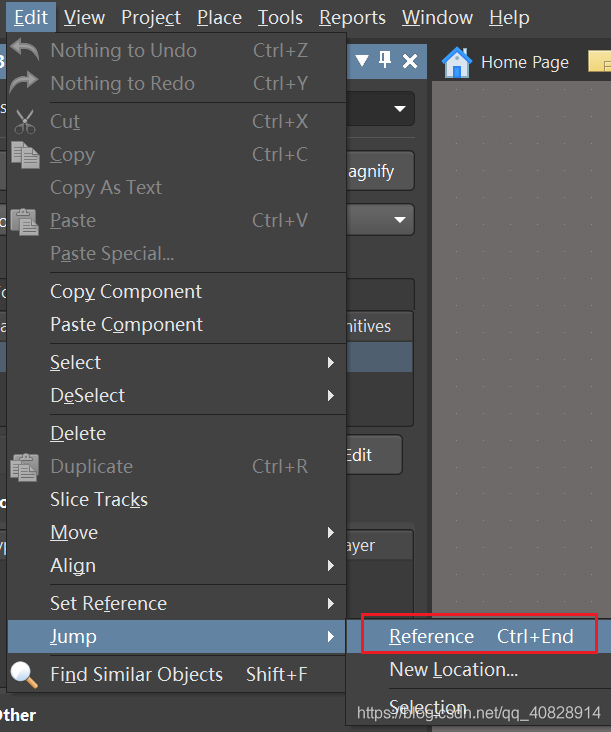Click the Home Page house icon

456,62
